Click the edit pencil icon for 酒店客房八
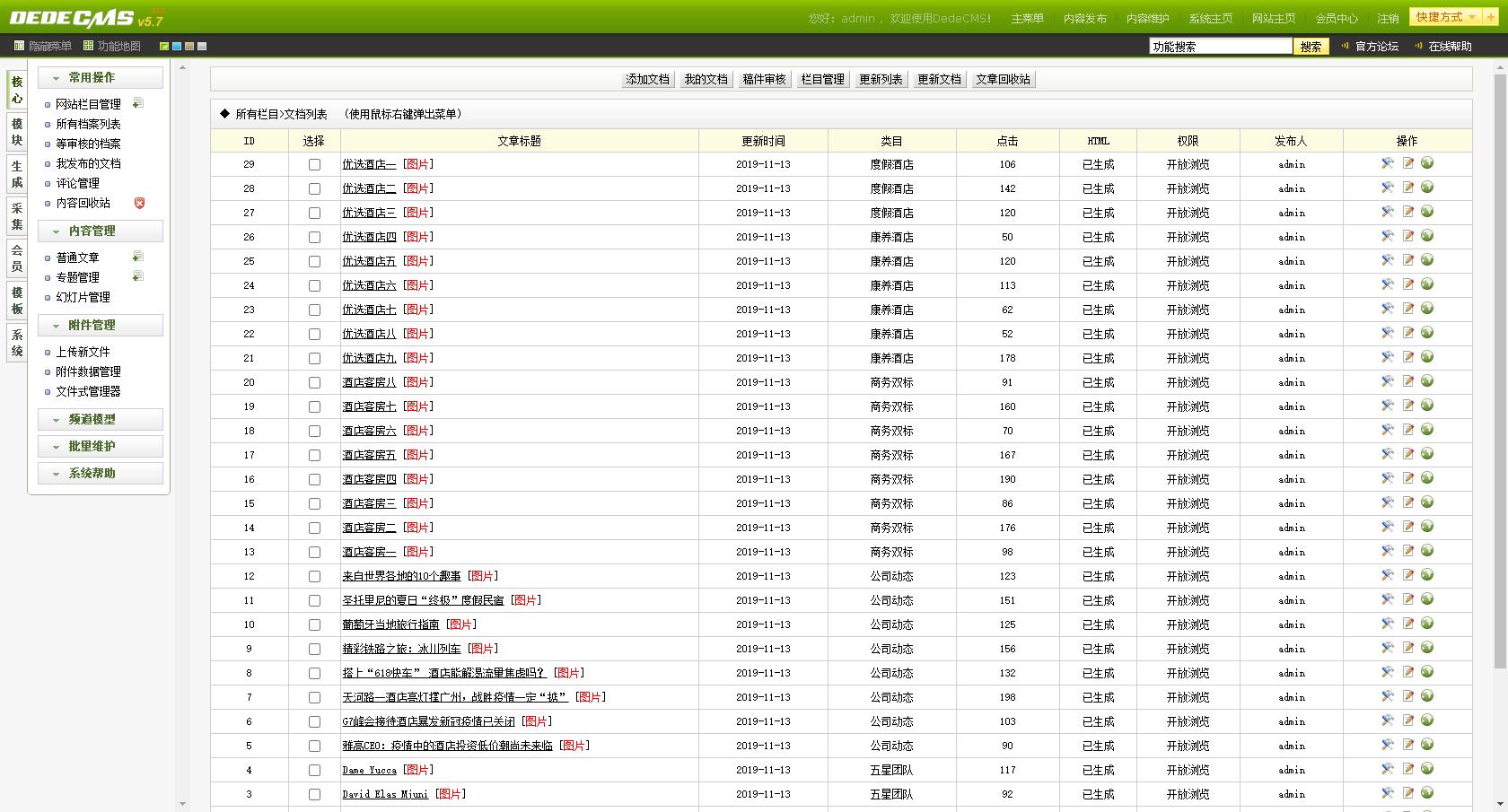The height and width of the screenshot is (812, 1508). pyautogui.click(x=1407, y=382)
